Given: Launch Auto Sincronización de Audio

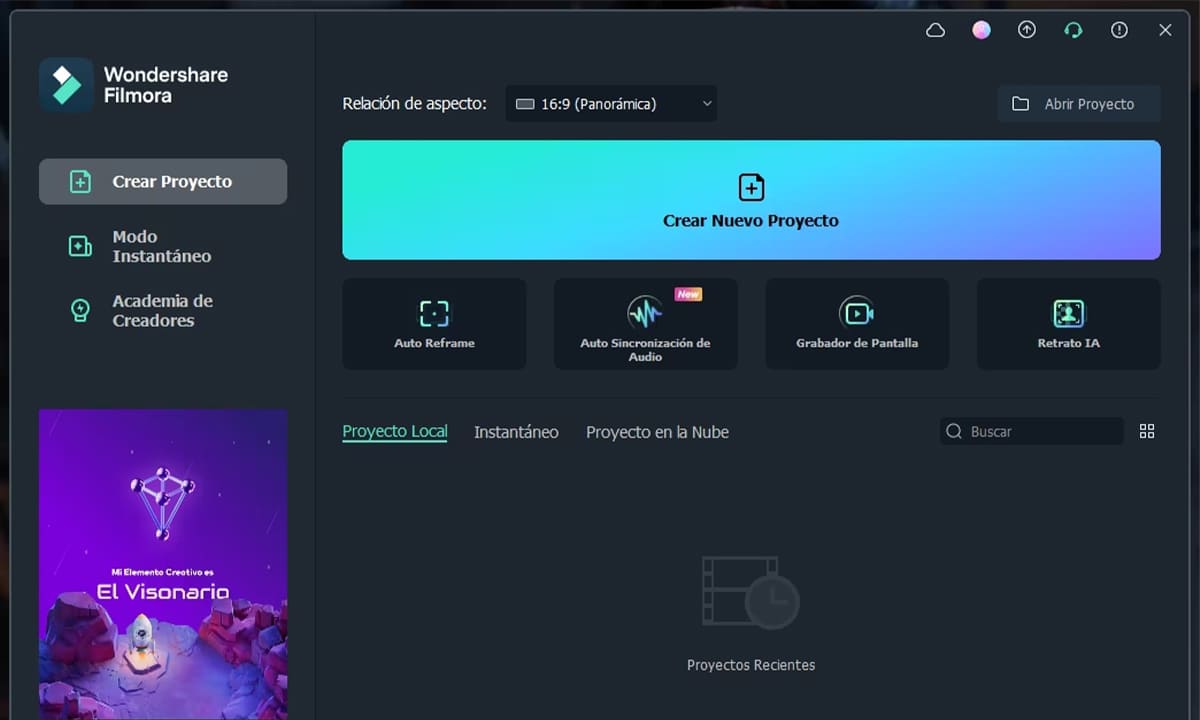Looking at the screenshot, I should (645, 324).
